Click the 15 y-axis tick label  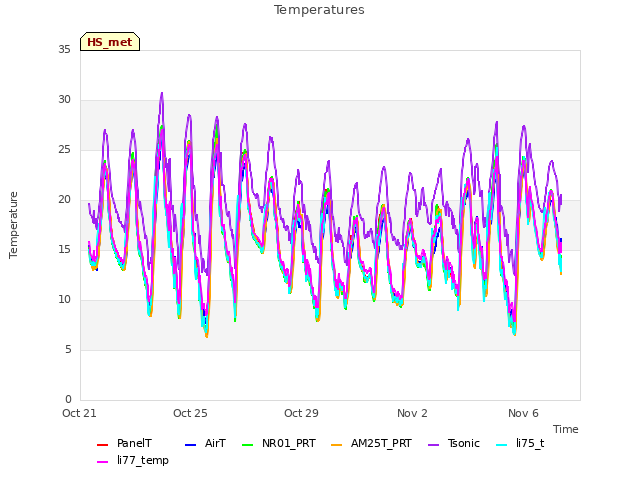[x=64, y=249]
